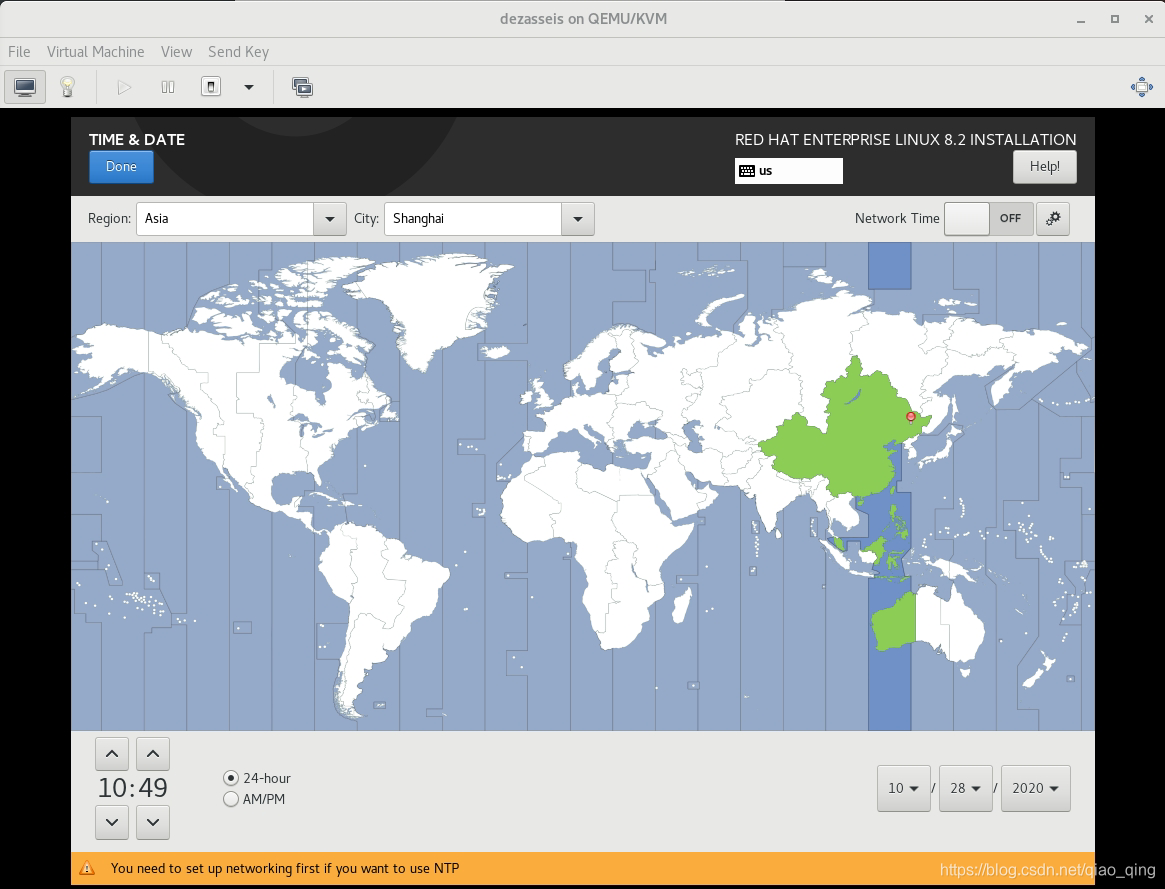The width and height of the screenshot is (1165, 889).
Task: Show the graphical console monitor view
Action: [x=25, y=87]
